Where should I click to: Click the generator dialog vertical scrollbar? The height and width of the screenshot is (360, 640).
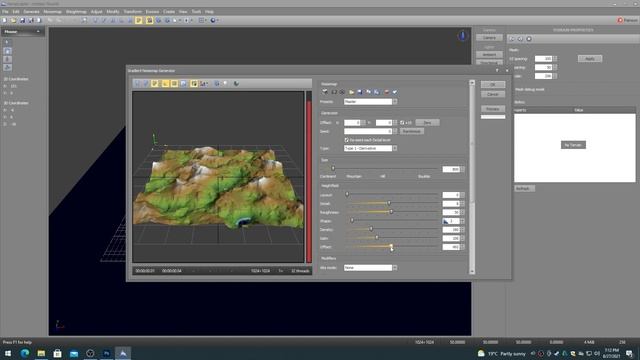(x=472, y=177)
